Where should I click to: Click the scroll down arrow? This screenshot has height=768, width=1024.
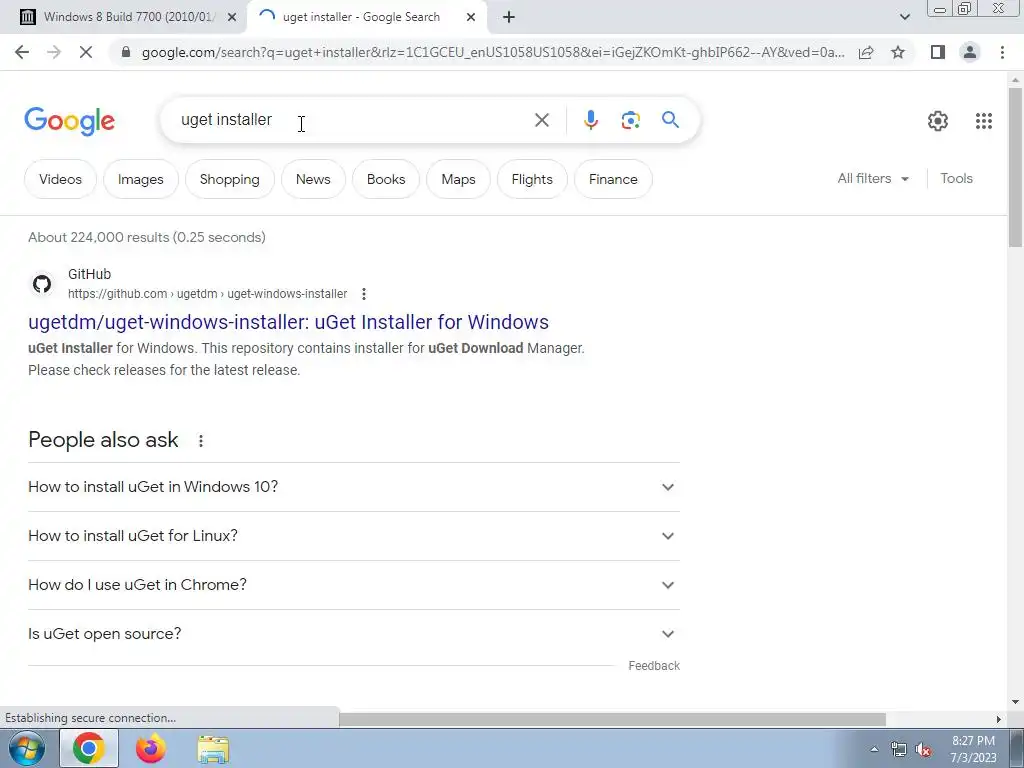point(1015,702)
